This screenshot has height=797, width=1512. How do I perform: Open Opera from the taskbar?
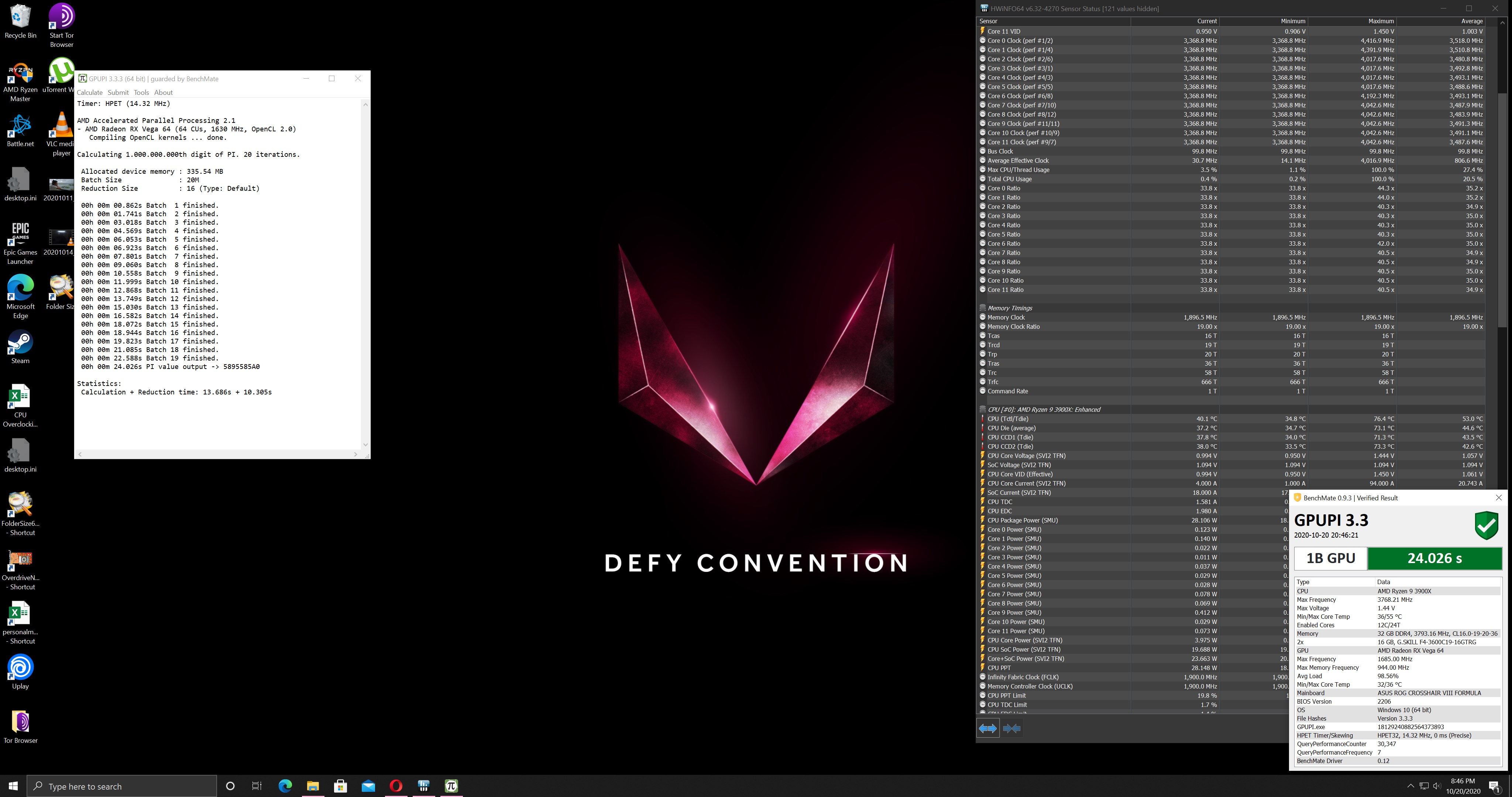pyautogui.click(x=396, y=786)
